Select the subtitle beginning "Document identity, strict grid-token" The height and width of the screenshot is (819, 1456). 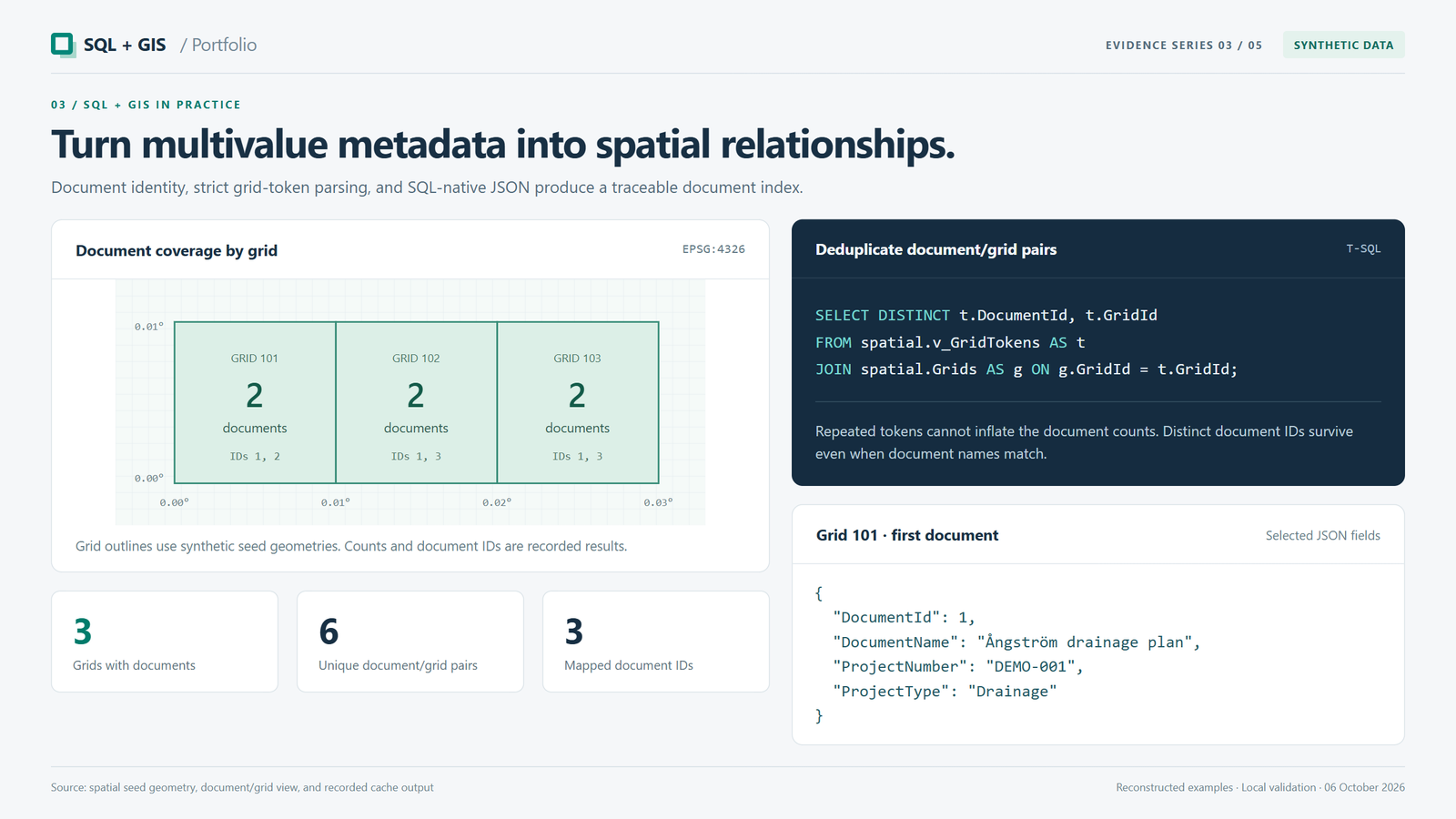pyautogui.click(x=427, y=187)
